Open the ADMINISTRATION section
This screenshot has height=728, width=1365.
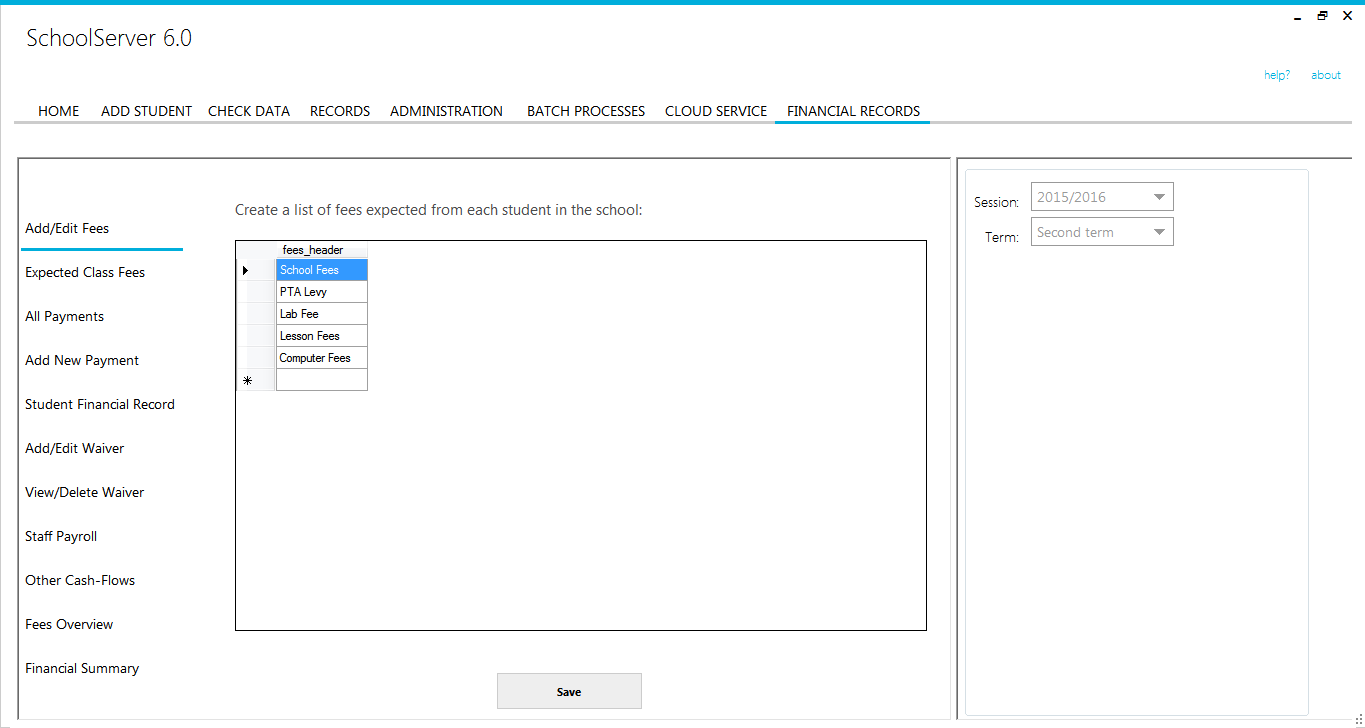pyautogui.click(x=446, y=111)
